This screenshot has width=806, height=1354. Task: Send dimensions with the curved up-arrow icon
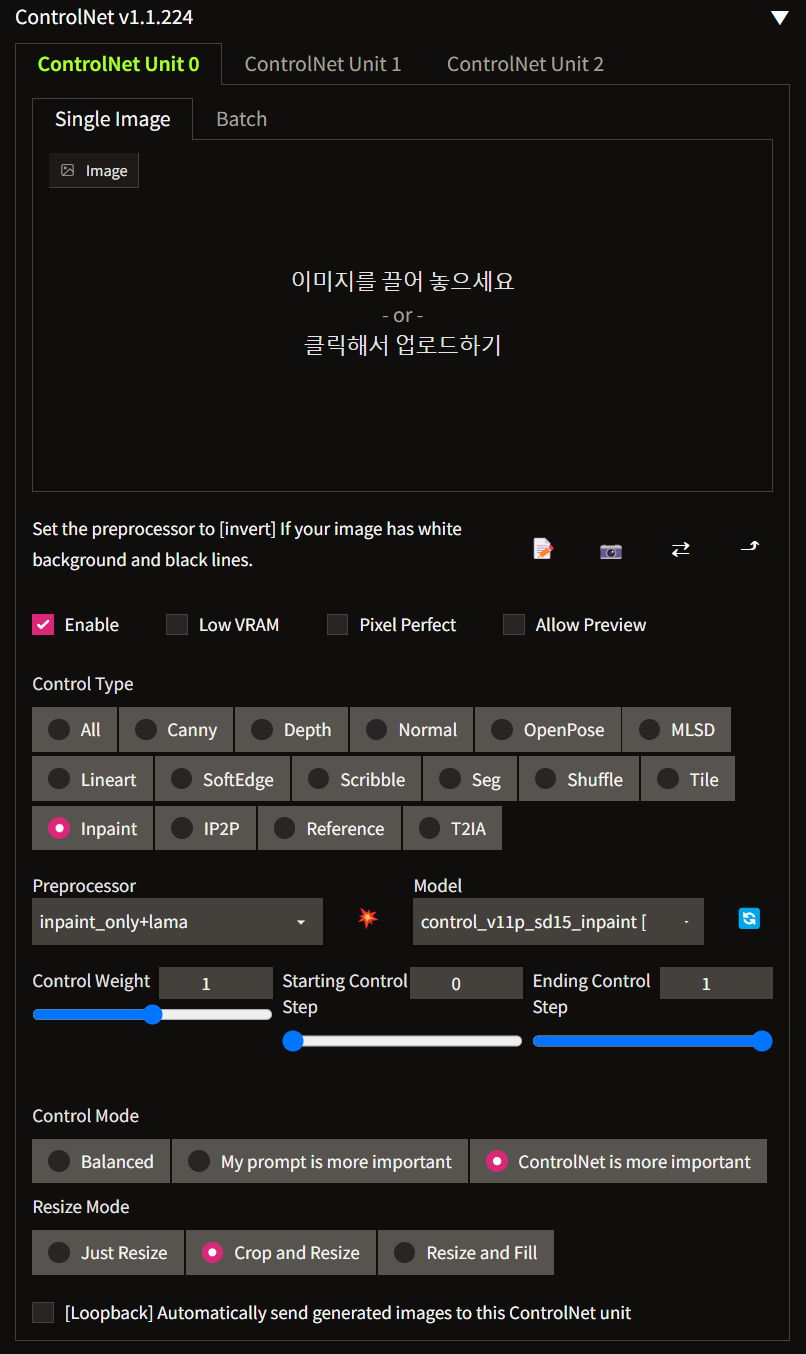click(x=749, y=546)
